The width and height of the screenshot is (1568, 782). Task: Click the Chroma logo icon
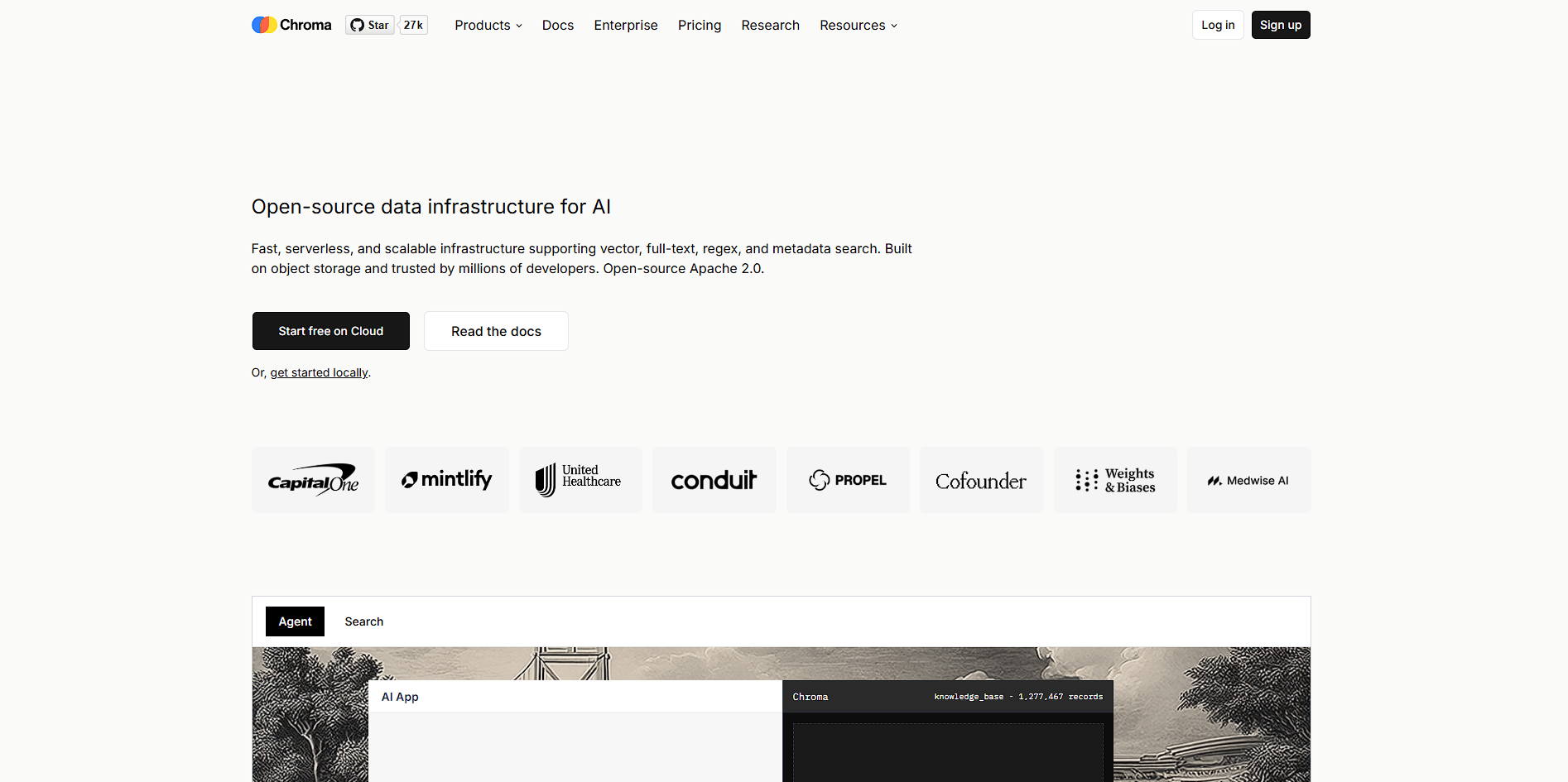pos(264,25)
